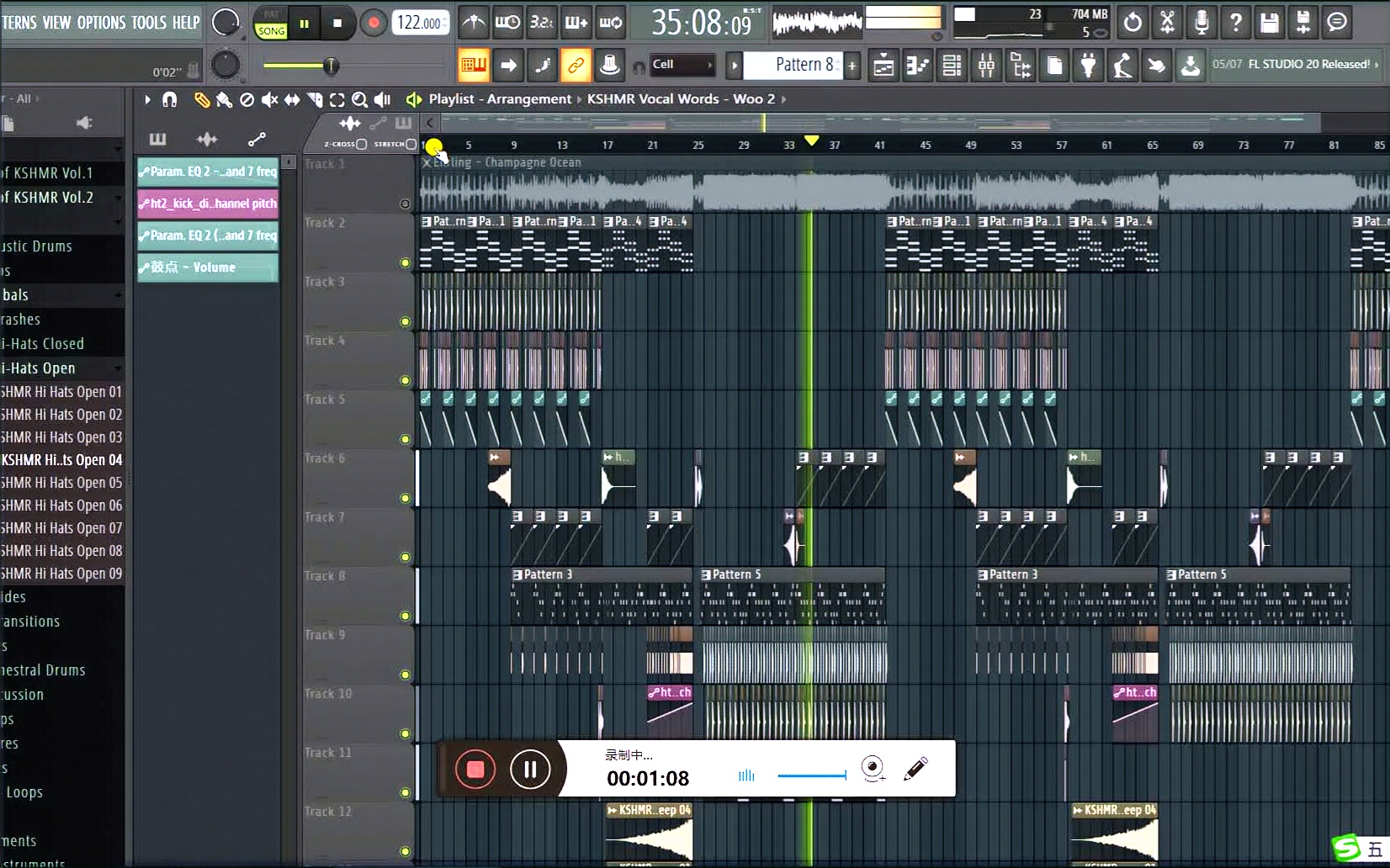Open the Piano roll view icon

click(x=918, y=65)
